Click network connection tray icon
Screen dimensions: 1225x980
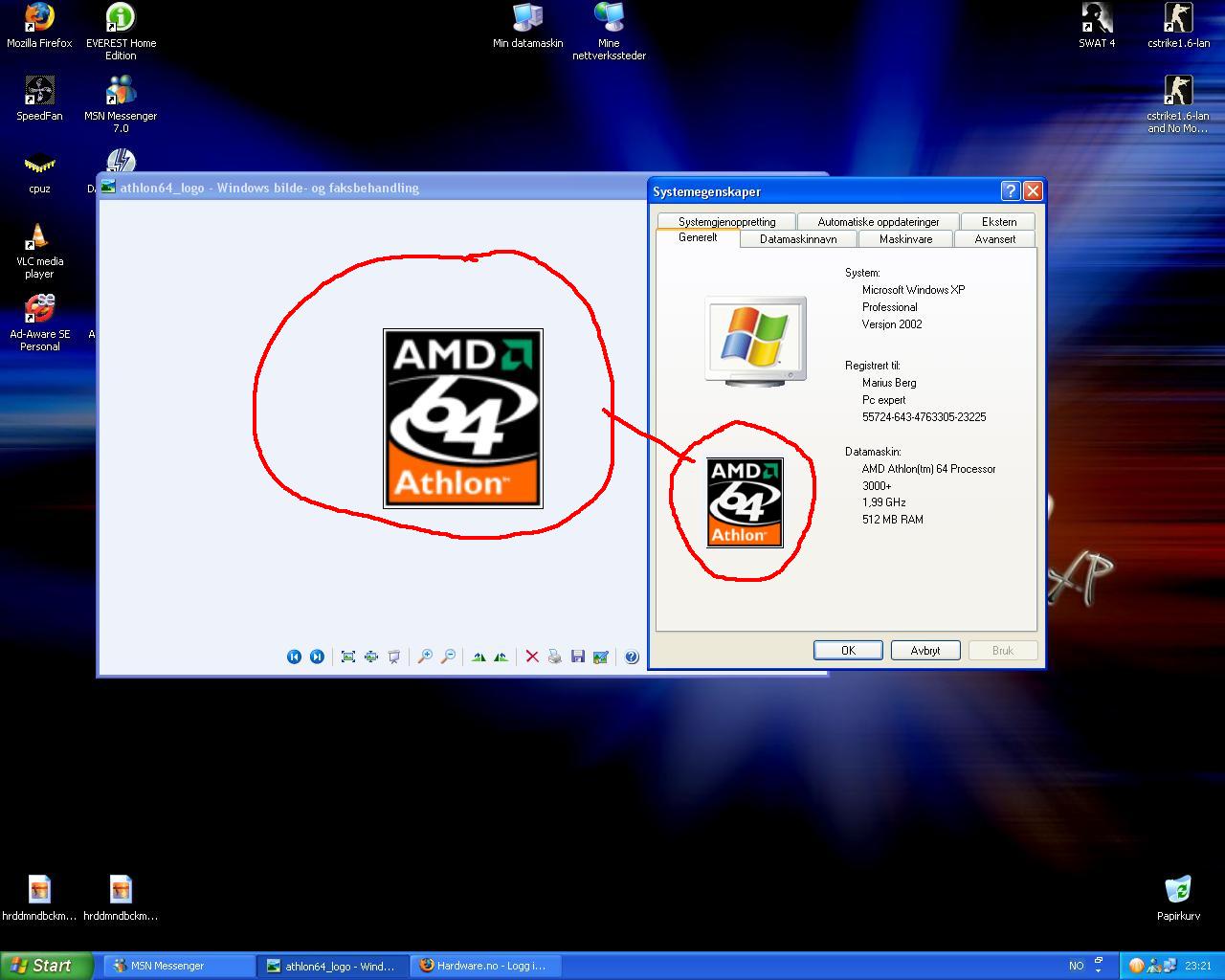click(x=1169, y=966)
